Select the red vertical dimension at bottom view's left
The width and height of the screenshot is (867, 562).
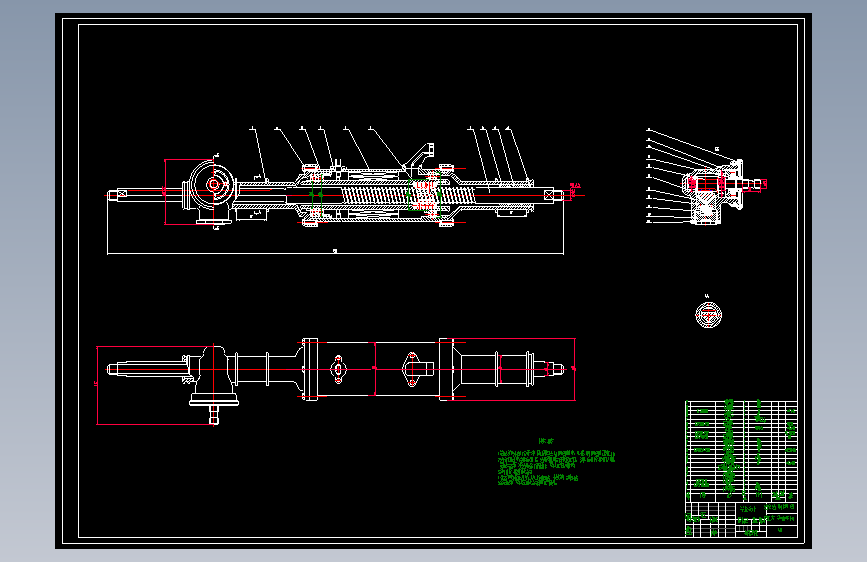[x=97, y=386]
